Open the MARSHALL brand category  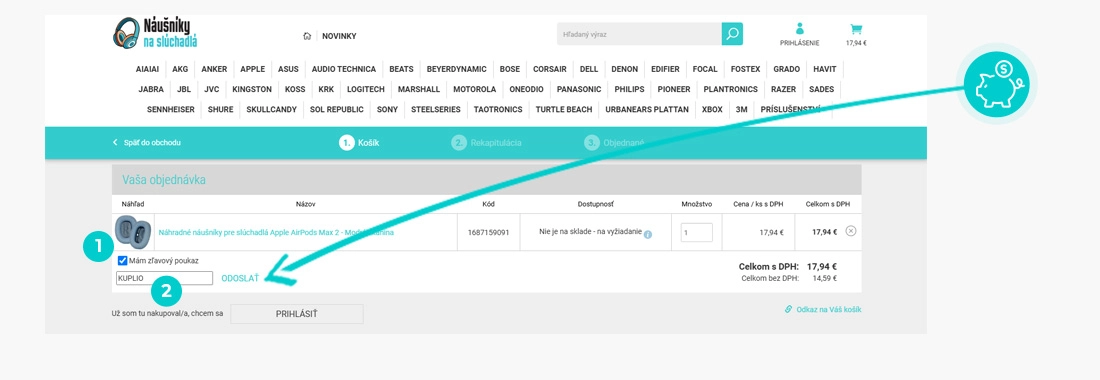419,90
